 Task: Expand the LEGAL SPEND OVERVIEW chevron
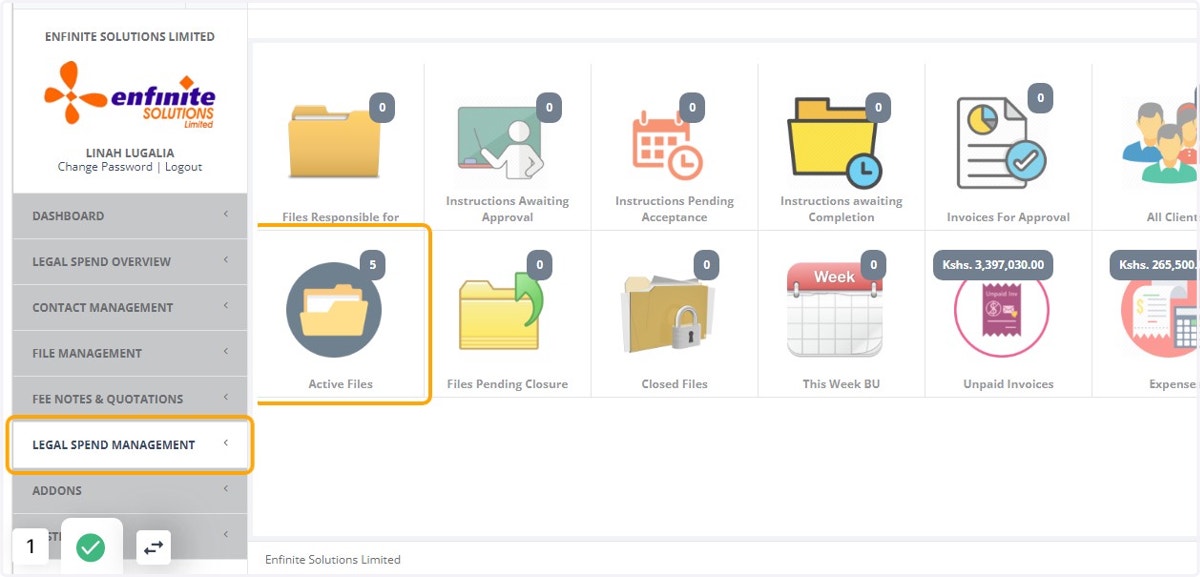226,261
